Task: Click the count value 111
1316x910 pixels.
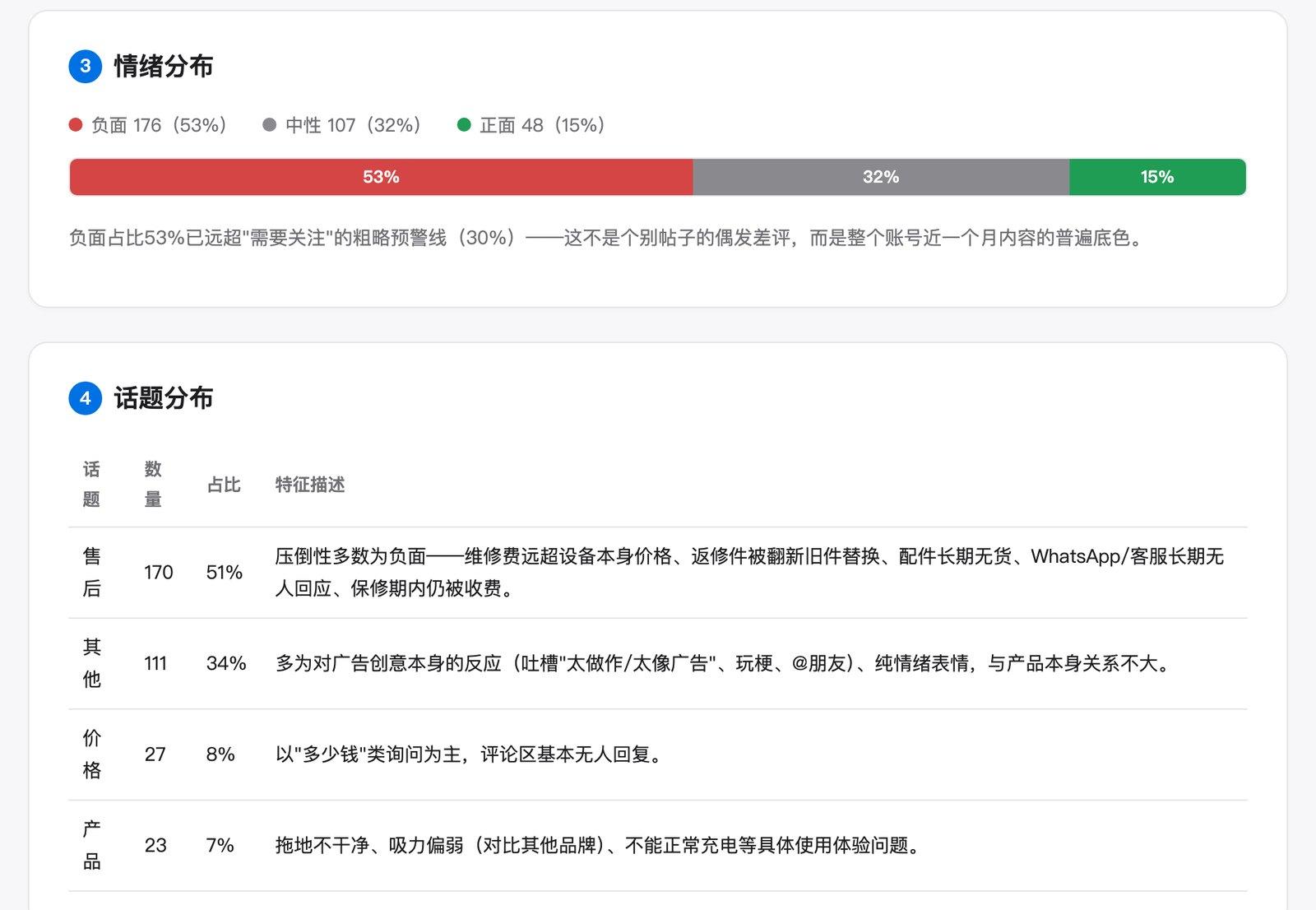Action: [155, 663]
